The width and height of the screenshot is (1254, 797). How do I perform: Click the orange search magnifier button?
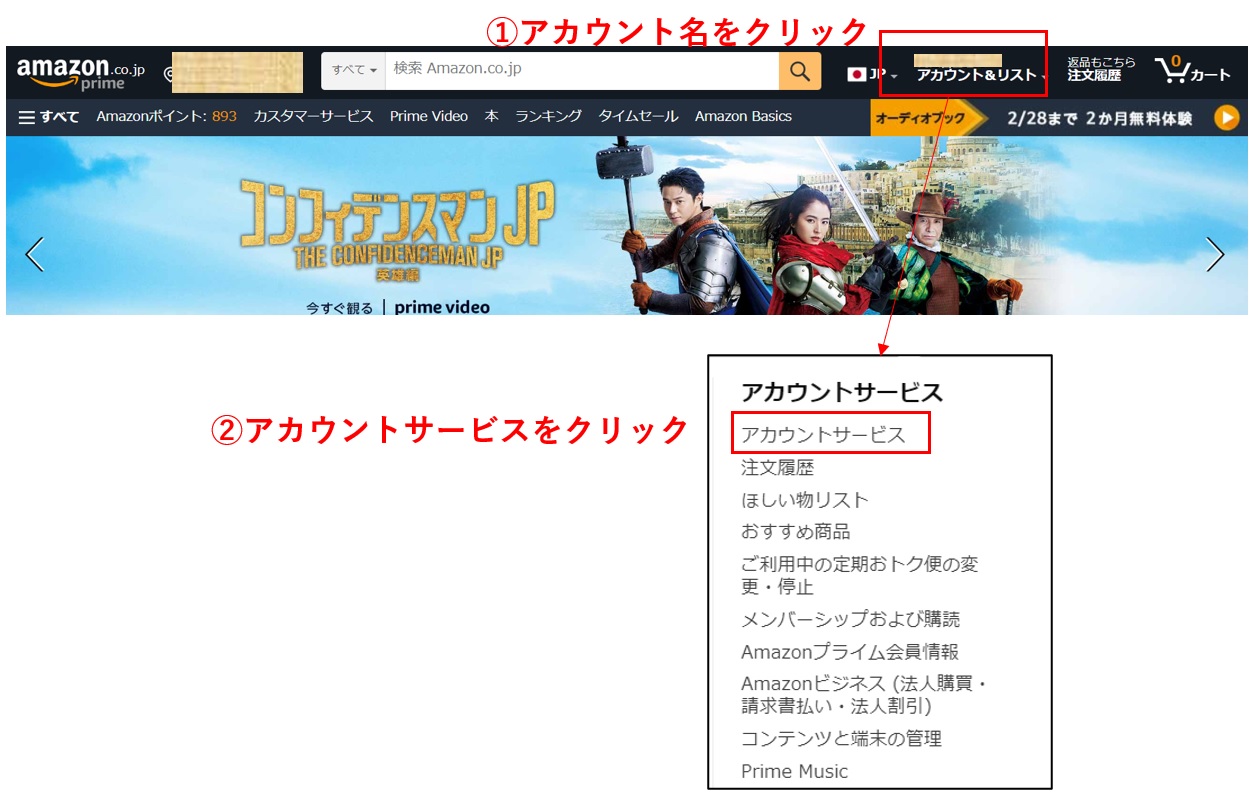(x=799, y=71)
